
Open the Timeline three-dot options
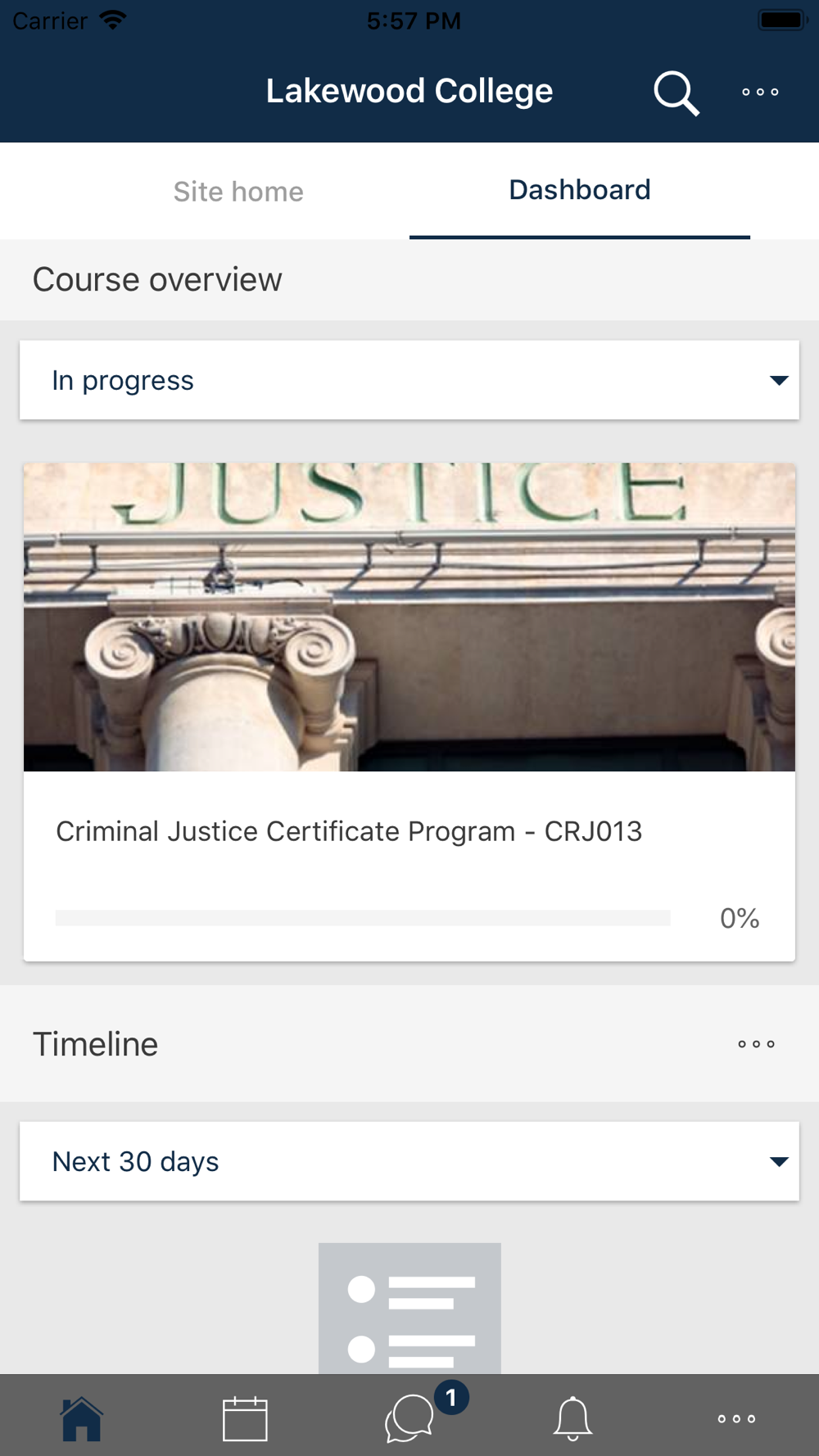coord(756,1044)
